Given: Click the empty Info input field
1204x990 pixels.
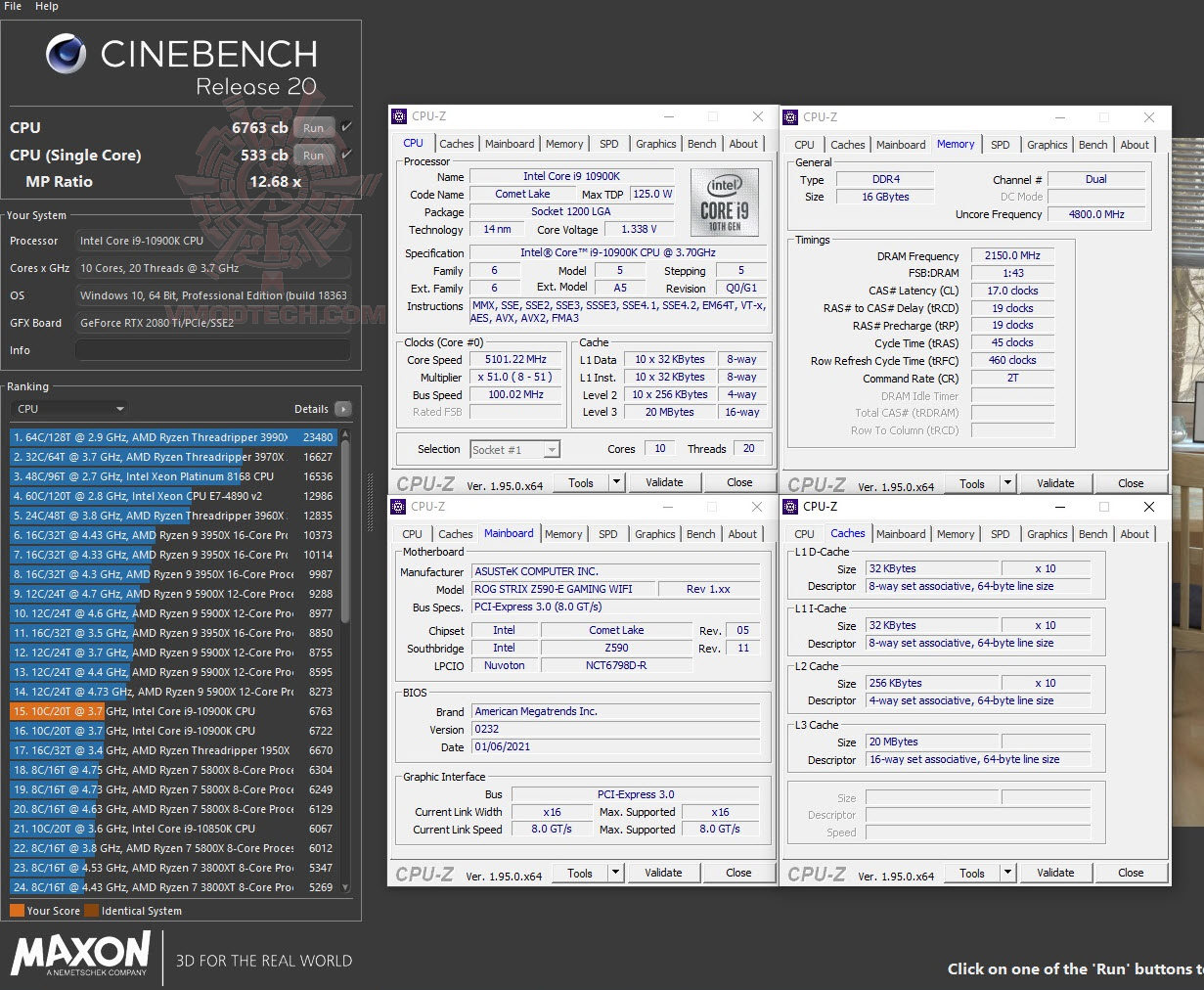Looking at the screenshot, I should tap(213, 350).
